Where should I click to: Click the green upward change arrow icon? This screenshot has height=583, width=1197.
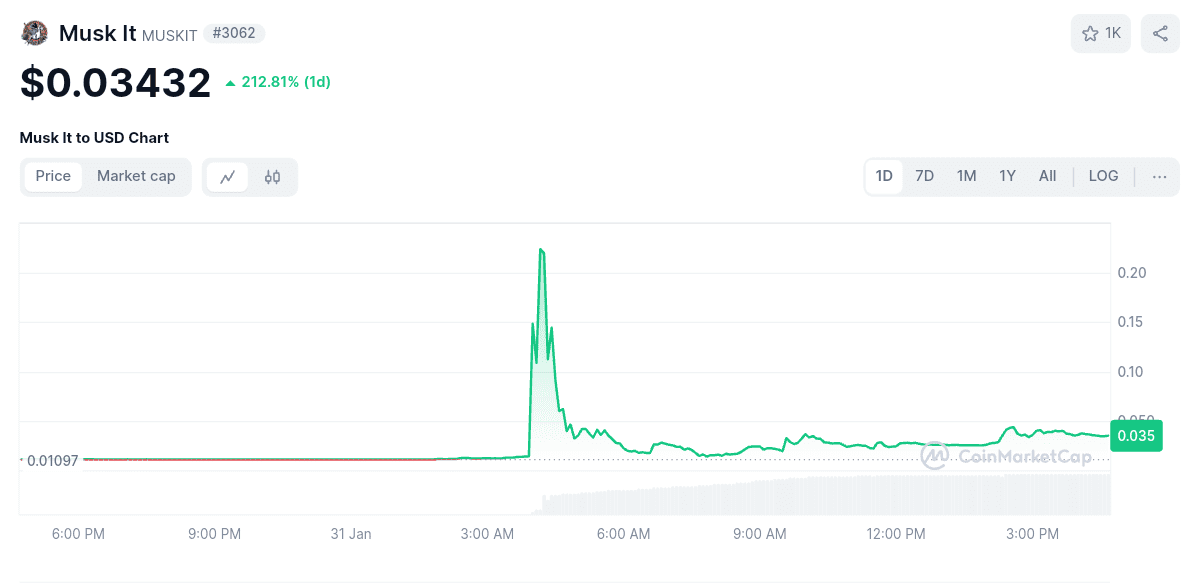point(231,83)
